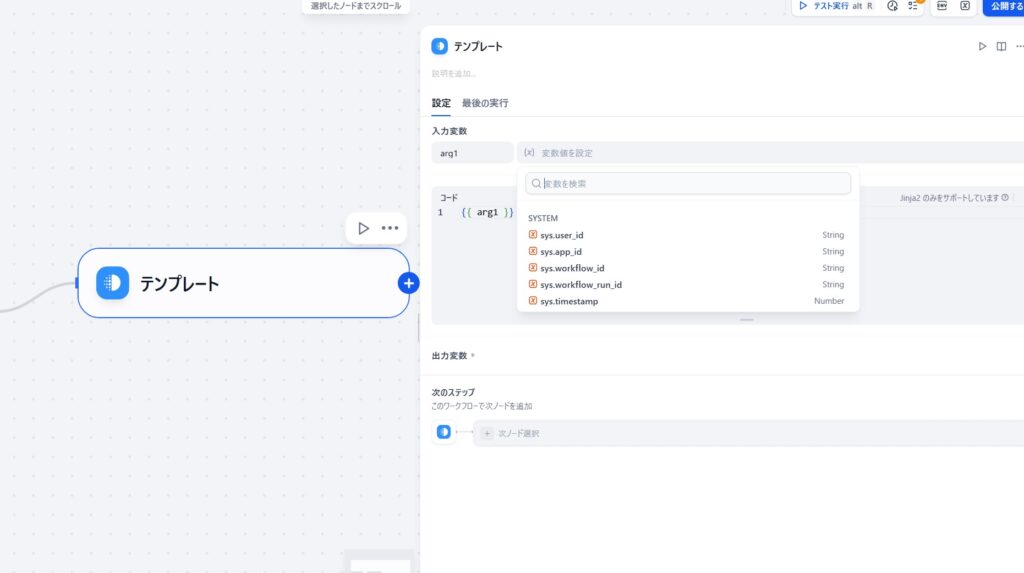This screenshot has height=573, width=1024.
Task: Click the Jinja2 help question mark icon
Action: coord(1004,198)
